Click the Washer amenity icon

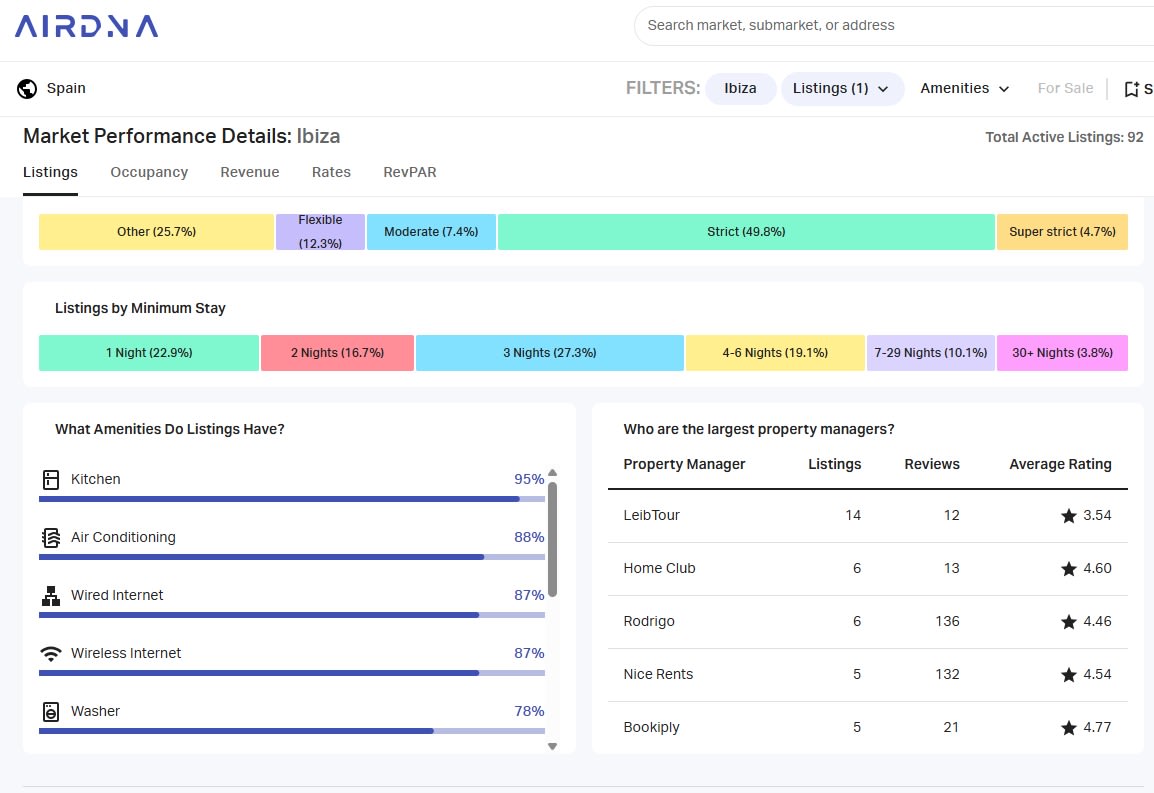[51, 712]
